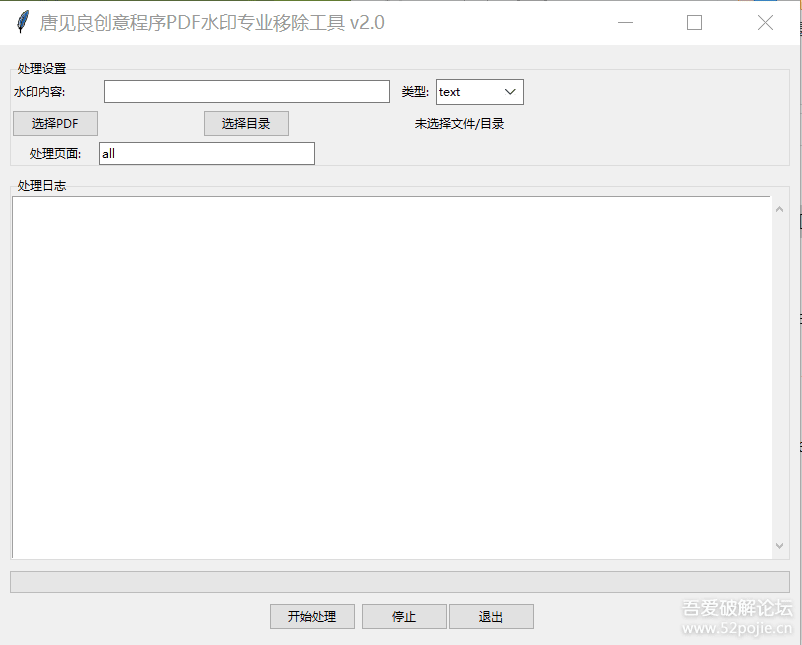Click the log scrollbar down arrow
This screenshot has width=802, height=645.
pyautogui.click(x=780, y=546)
